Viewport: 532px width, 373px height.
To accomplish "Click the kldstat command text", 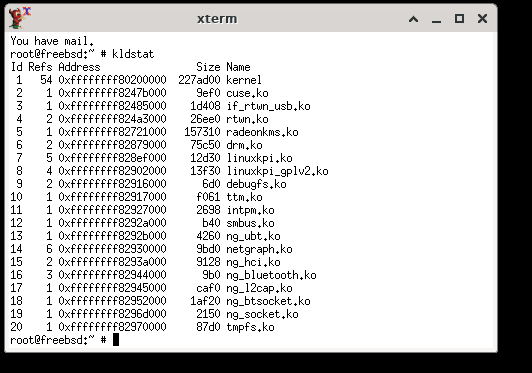I will coord(133,54).
